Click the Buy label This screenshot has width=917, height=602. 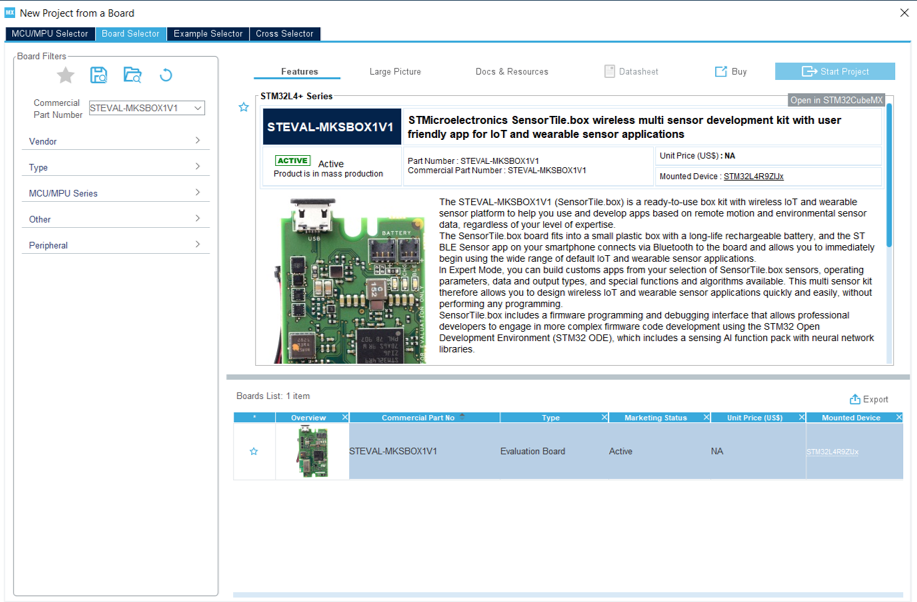[739, 71]
